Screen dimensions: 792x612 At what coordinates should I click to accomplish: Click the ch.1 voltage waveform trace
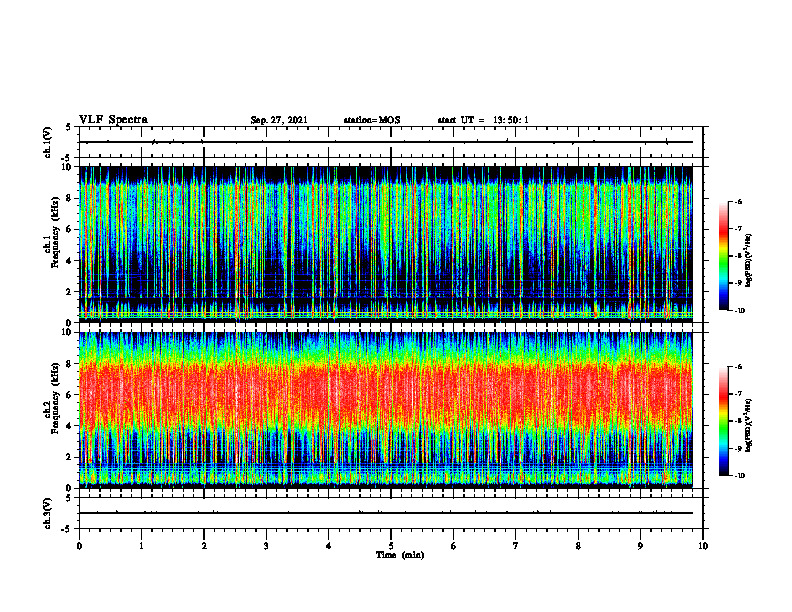point(386,142)
